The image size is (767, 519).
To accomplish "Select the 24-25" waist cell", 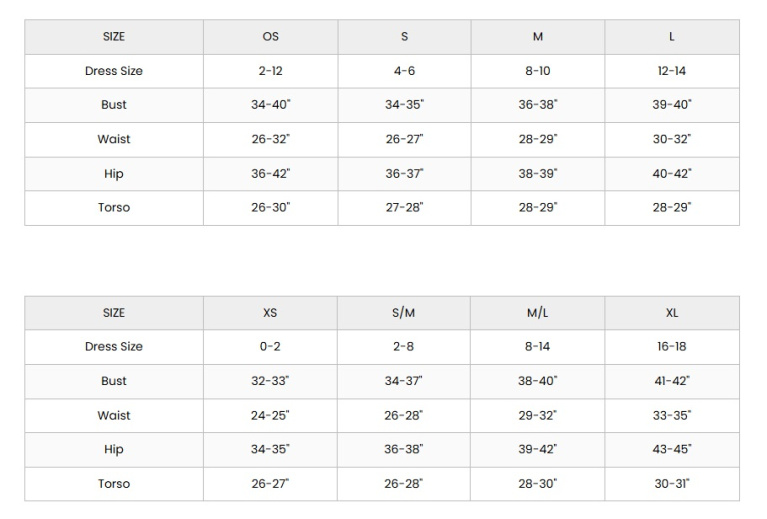I will click(x=270, y=415).
